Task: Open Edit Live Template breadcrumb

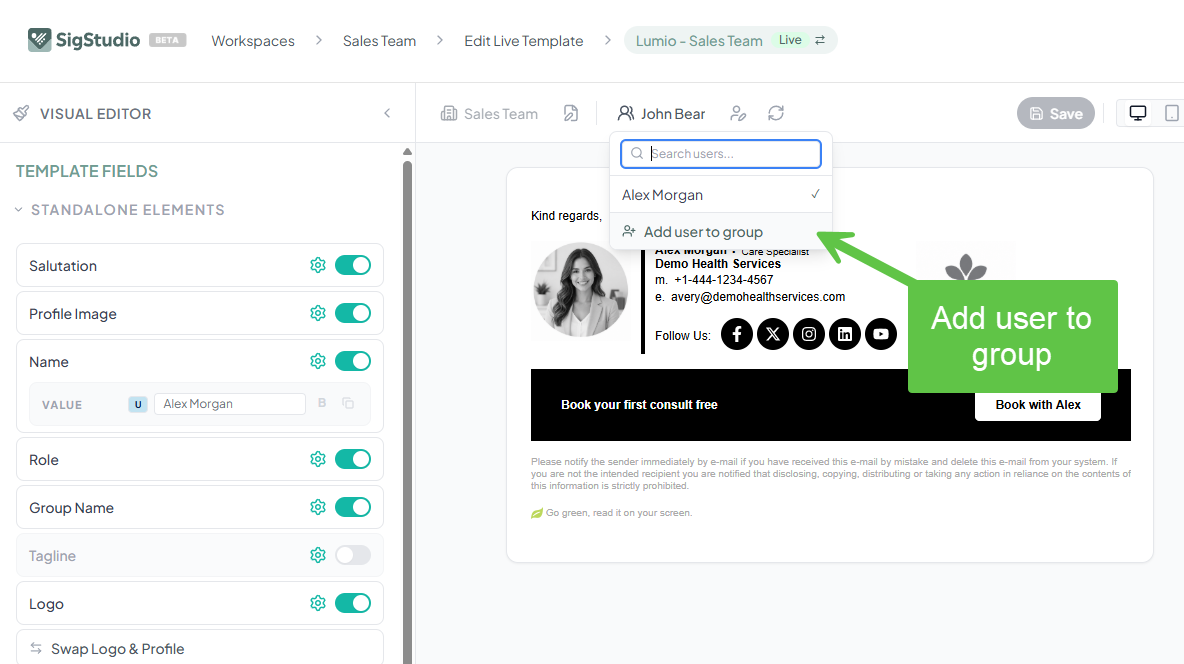Action: tap(523, 41)
